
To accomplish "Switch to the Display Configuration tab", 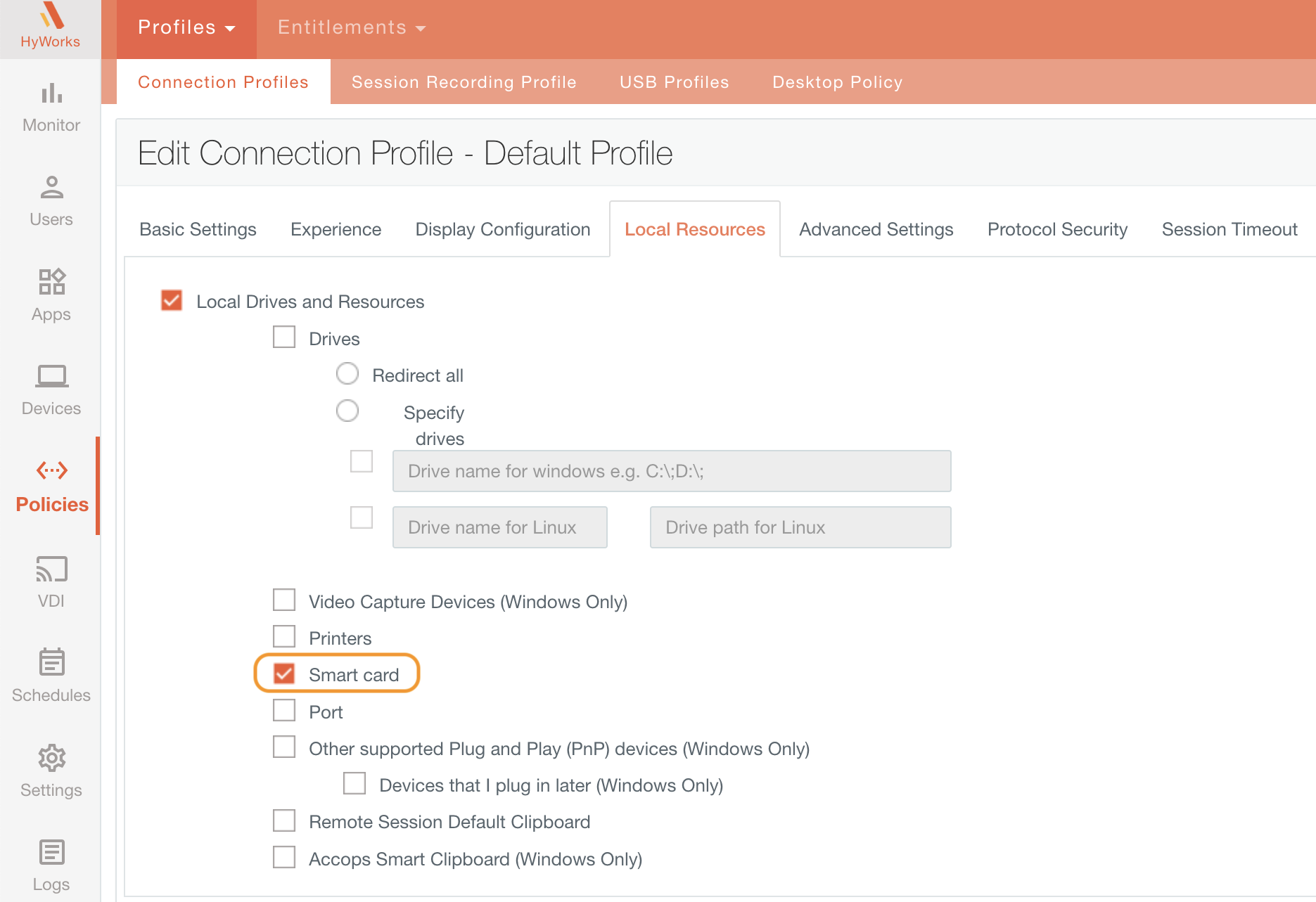I will point(502,230).
